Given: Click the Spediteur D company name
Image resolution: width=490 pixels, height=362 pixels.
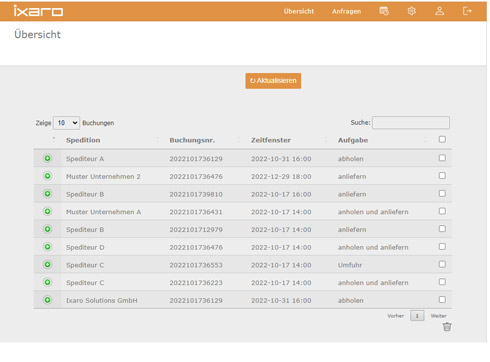Looking at the screenshot, I should (85, 247).
